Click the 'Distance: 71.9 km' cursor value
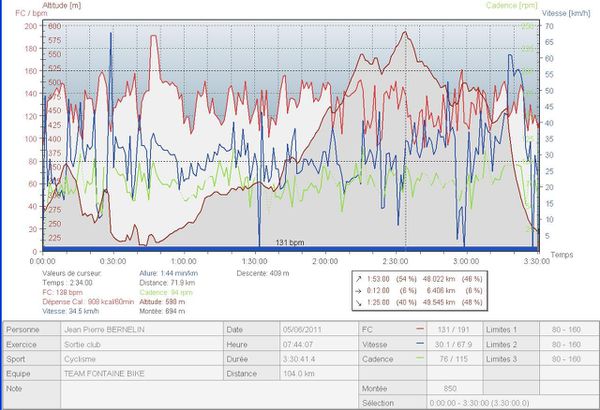Viewport: 600px width, 410px height. tap(167, 283)
